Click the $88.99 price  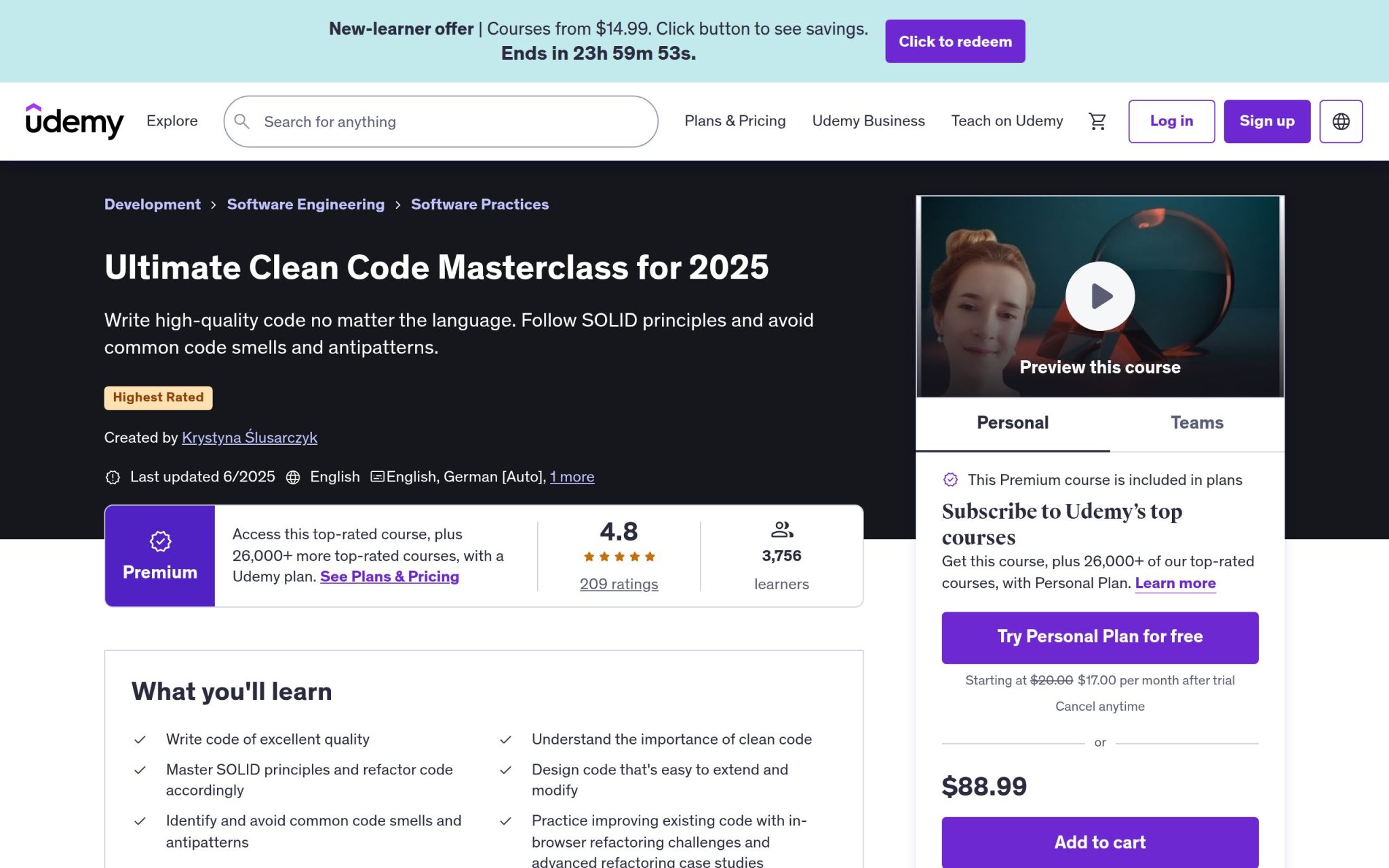pos(984,787)
